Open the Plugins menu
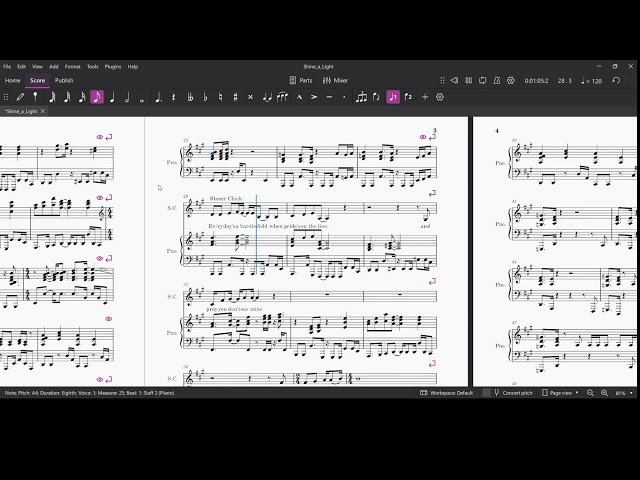Screen dimensions: 640x480 [x=113, y=67]
